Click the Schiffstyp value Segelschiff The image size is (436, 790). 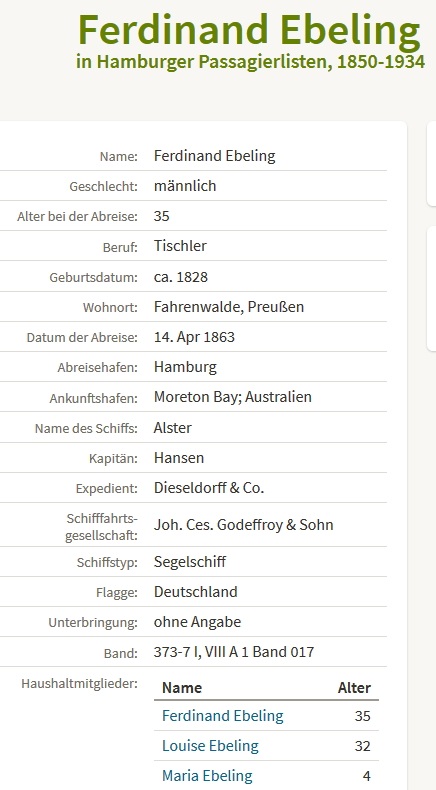(x=190, y=562)
